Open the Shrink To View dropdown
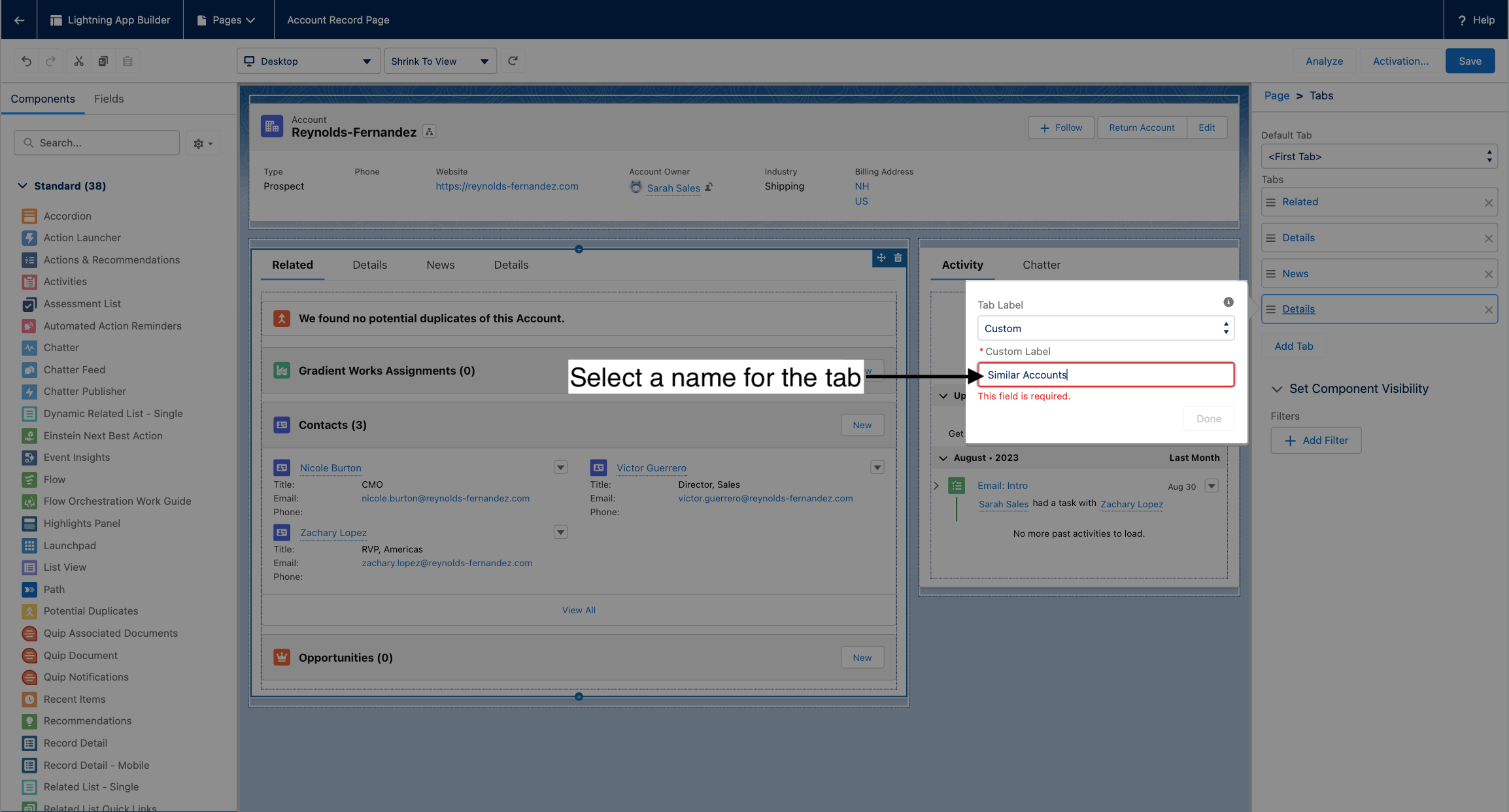 439,61
